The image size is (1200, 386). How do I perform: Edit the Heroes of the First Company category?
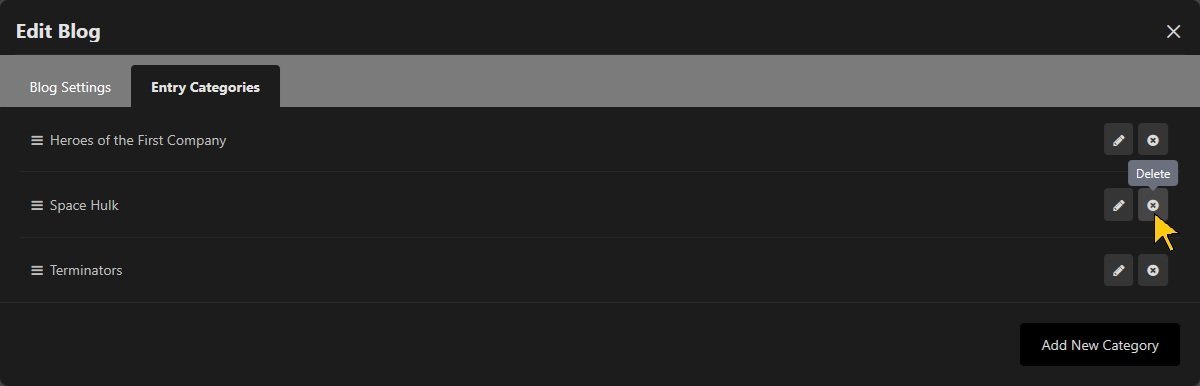pyautogui.click(x=1118, y=140)
